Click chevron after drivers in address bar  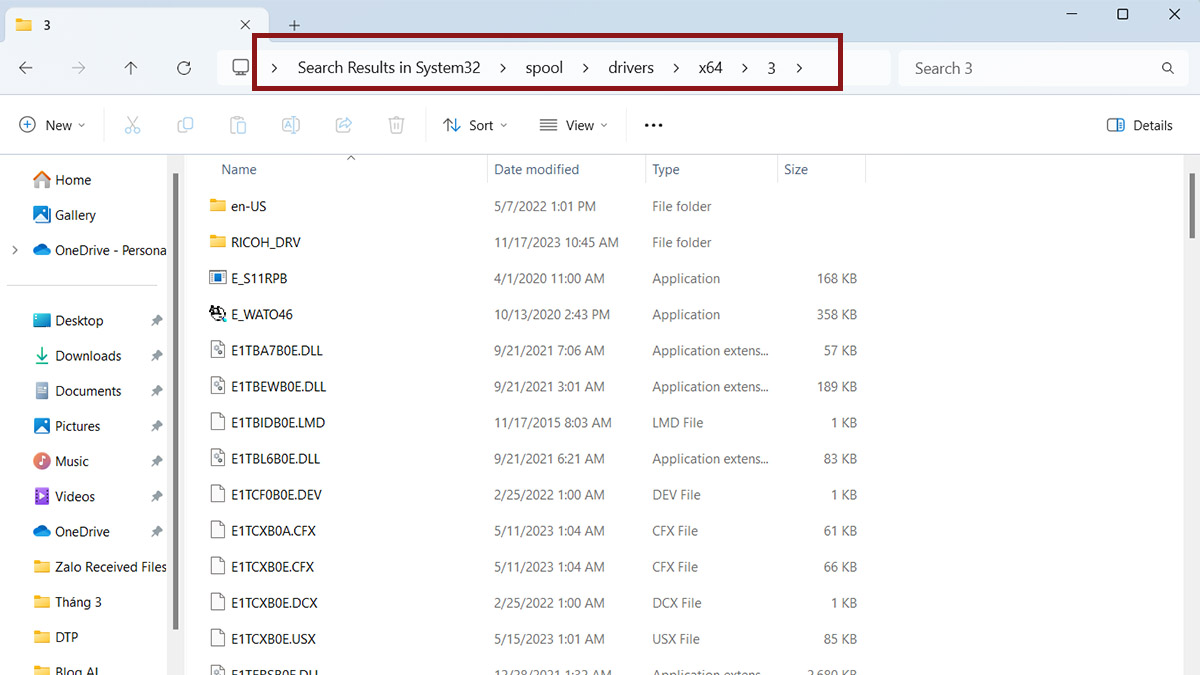(676, 68)
